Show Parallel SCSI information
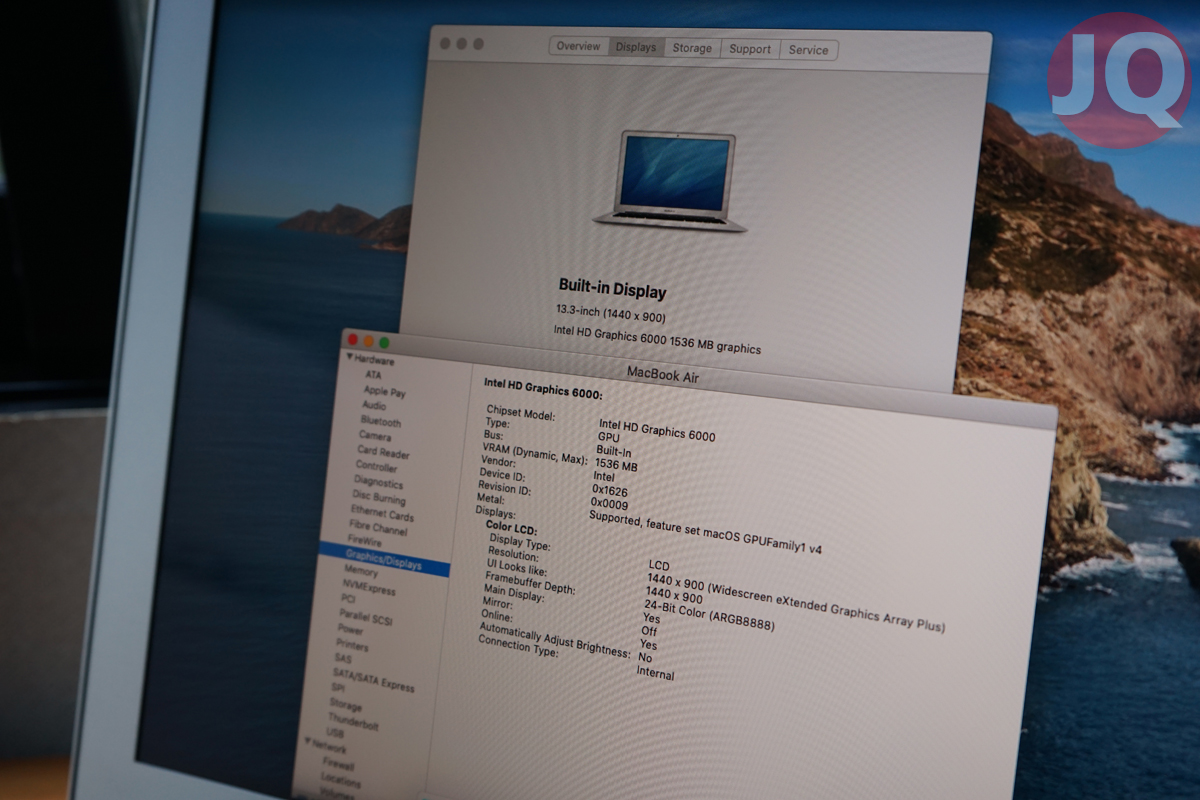 pos(366,618)
